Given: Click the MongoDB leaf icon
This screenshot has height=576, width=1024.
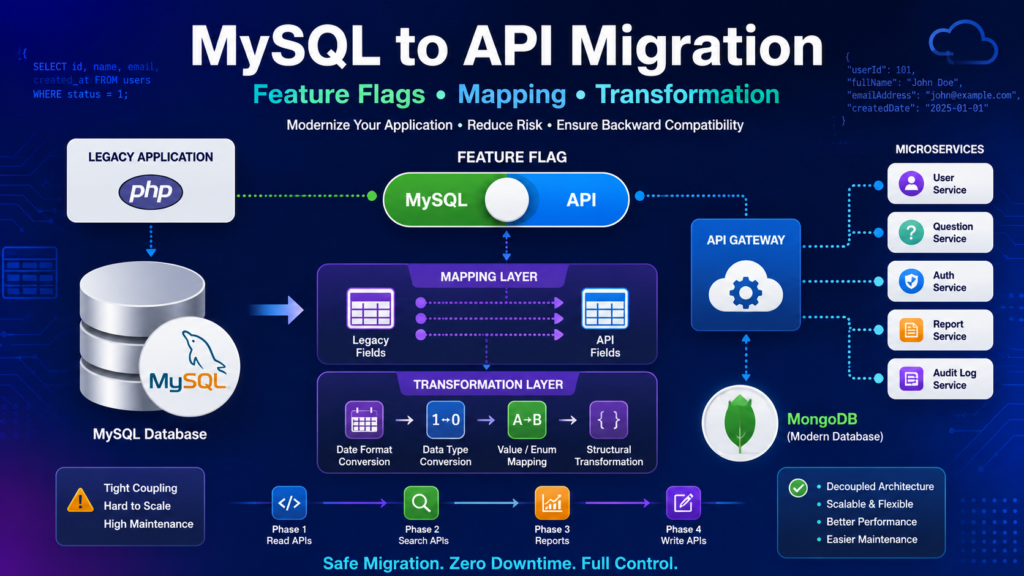Looking at the screenshot, I should click(x=740, y=423).
